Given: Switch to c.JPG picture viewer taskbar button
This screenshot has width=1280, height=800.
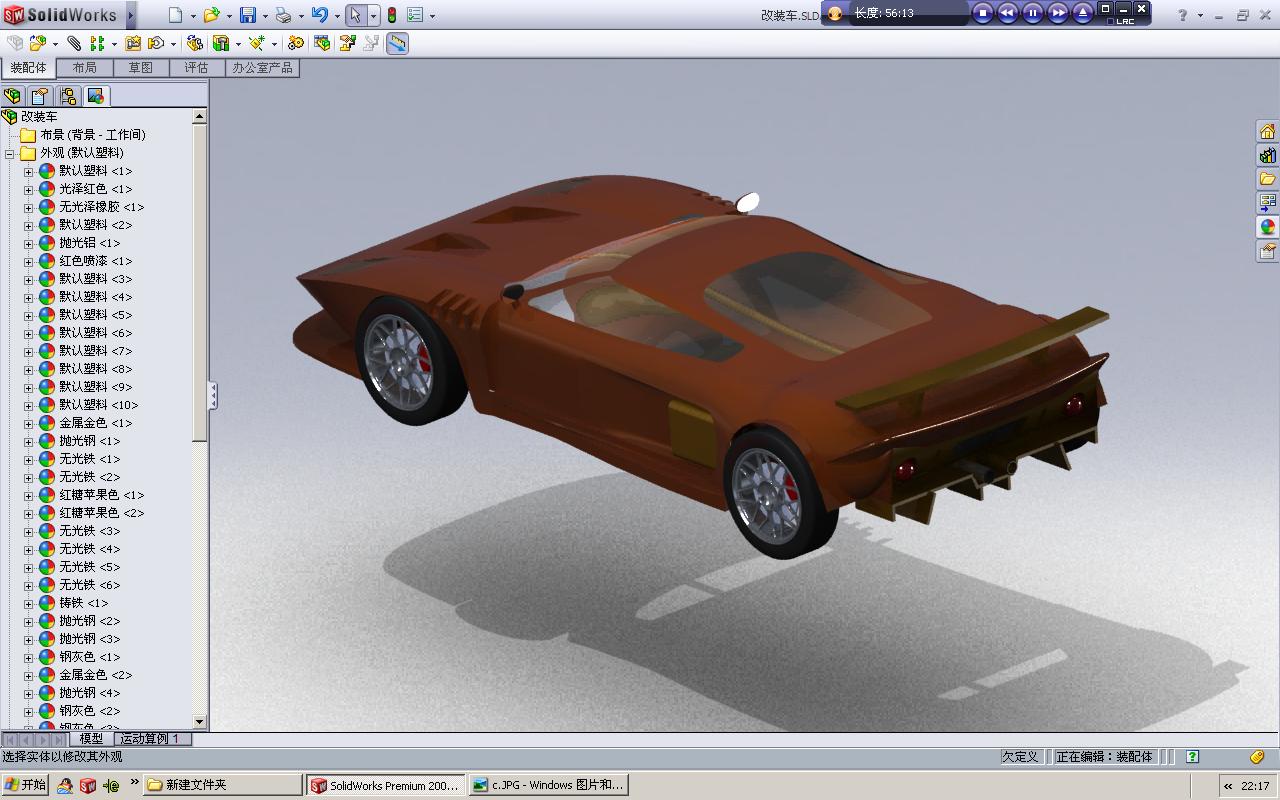Looking at the screenshot, I should tap(548, 785).
